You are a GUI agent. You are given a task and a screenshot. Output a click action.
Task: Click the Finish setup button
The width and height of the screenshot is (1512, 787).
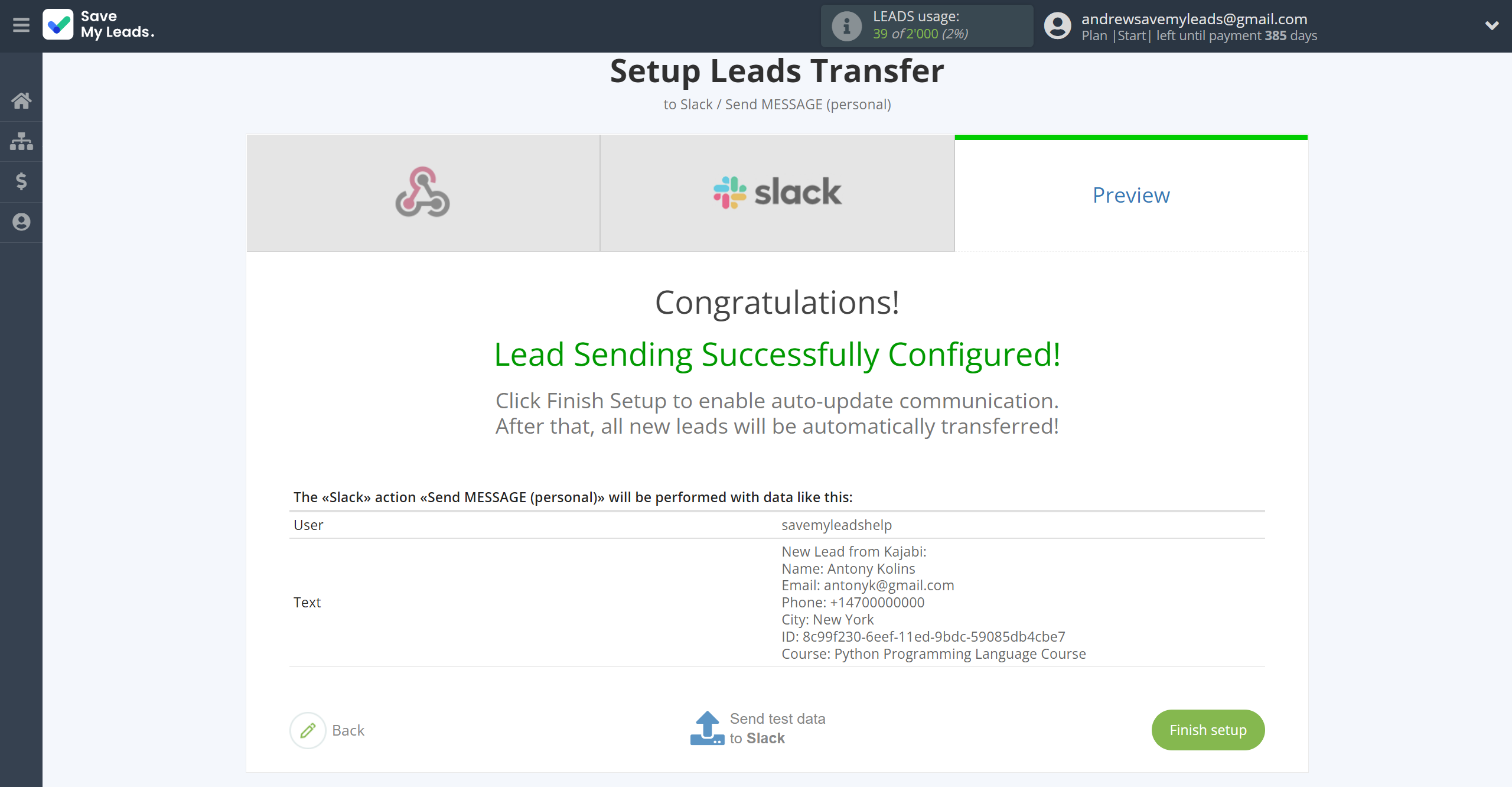tap(1208, 729)
